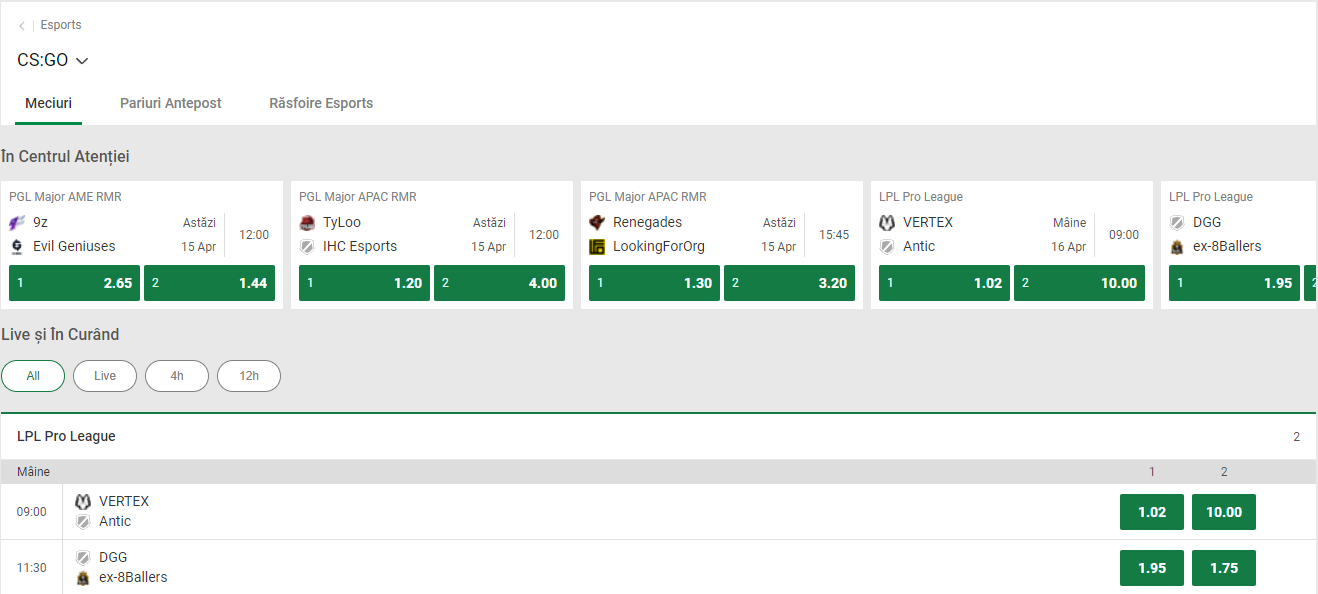Click the IHC Esports shield logo
Viewport: 1318px width, 594px height.
(307, 247)
